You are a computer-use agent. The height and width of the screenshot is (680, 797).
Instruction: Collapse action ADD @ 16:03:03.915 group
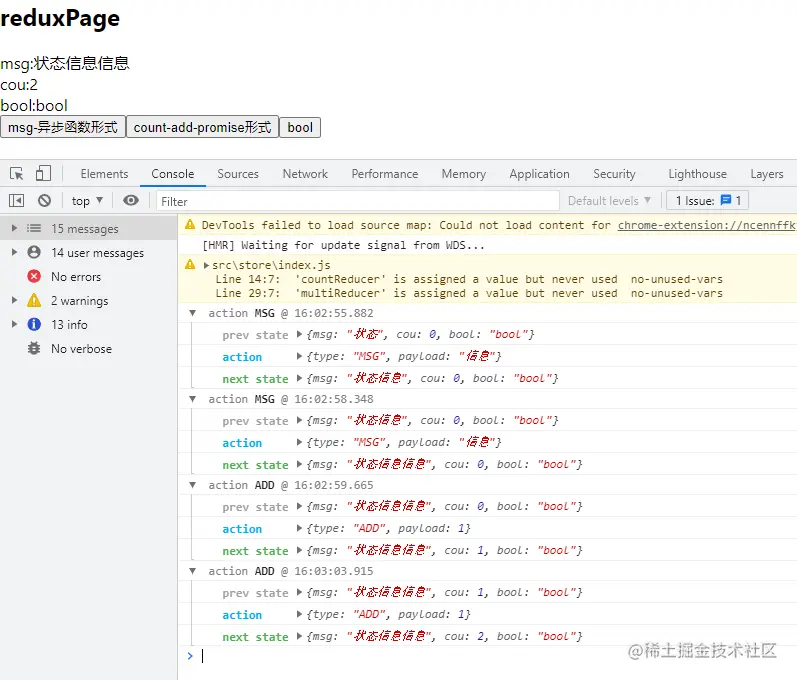click(193, 571)
